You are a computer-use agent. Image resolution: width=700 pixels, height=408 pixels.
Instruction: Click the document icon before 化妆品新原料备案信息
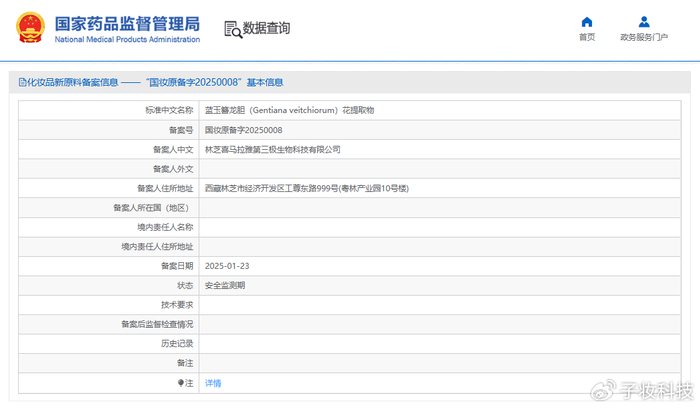tap(22, 82)
